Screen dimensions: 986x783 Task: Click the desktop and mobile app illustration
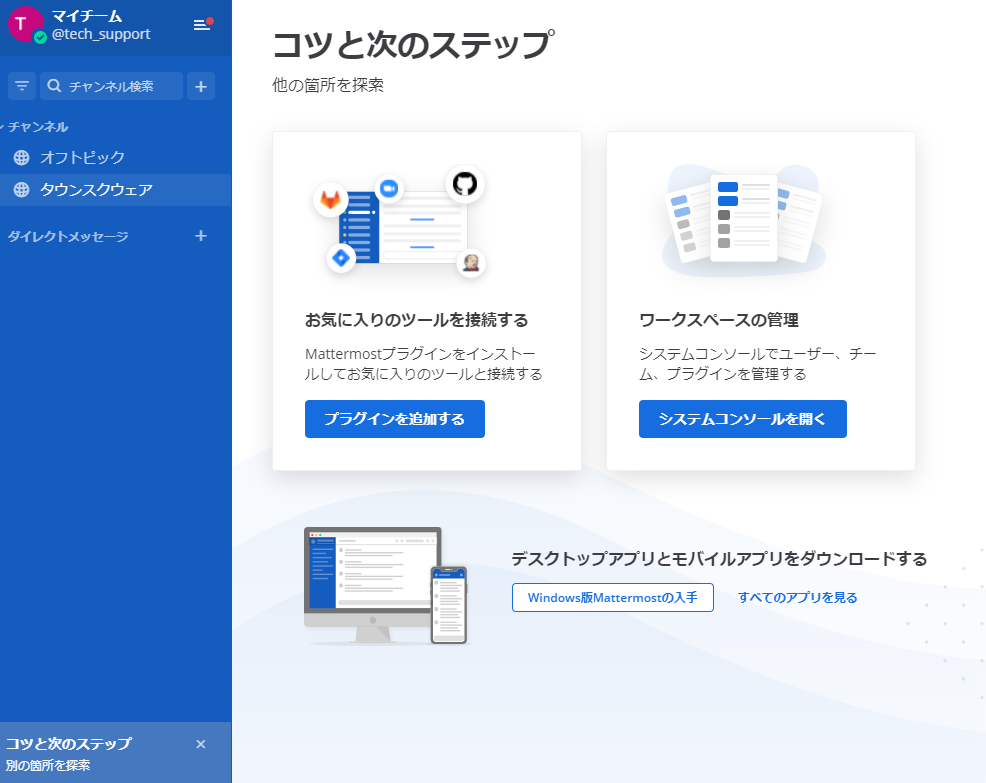[x=386, y=586]
